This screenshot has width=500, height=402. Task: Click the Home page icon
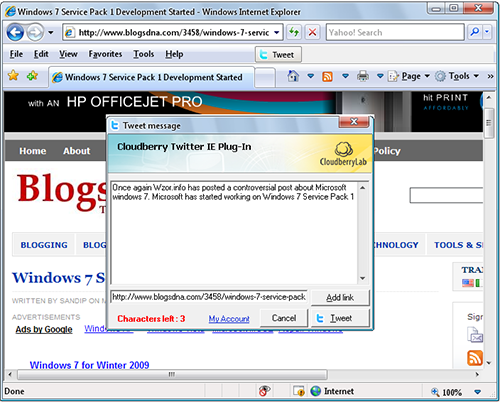coord(293,76)
